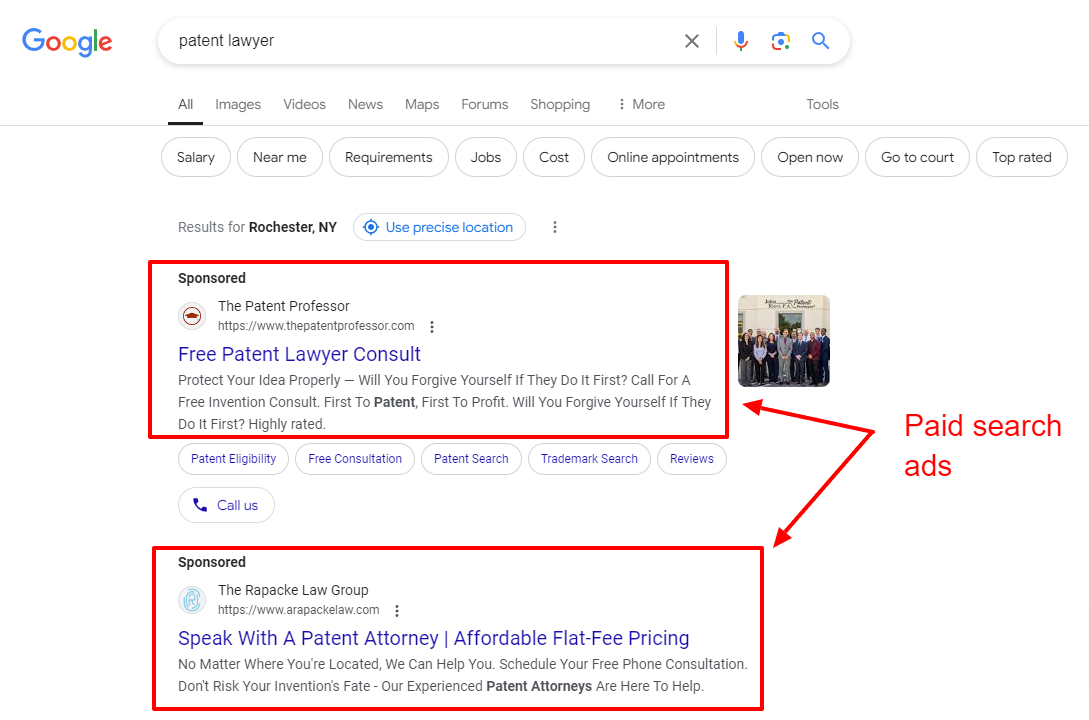
Task: Select the Trademark Search sitelink chip
Action: click(x=589, y=458)
